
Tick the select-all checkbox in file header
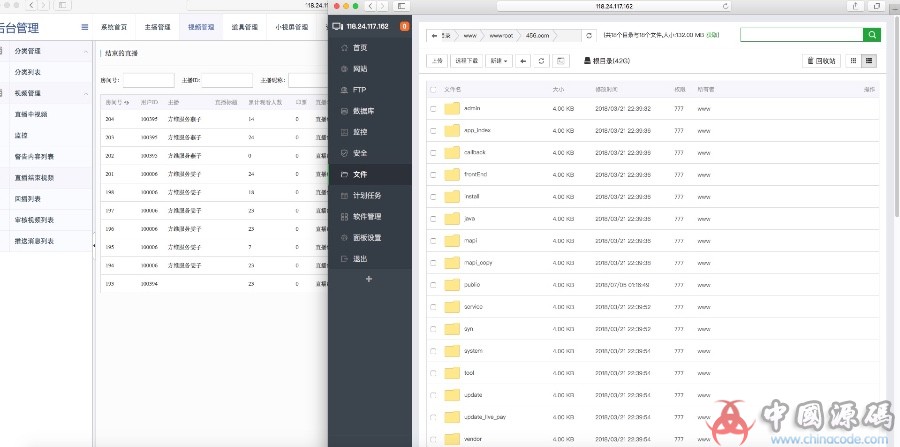[433, 90]
